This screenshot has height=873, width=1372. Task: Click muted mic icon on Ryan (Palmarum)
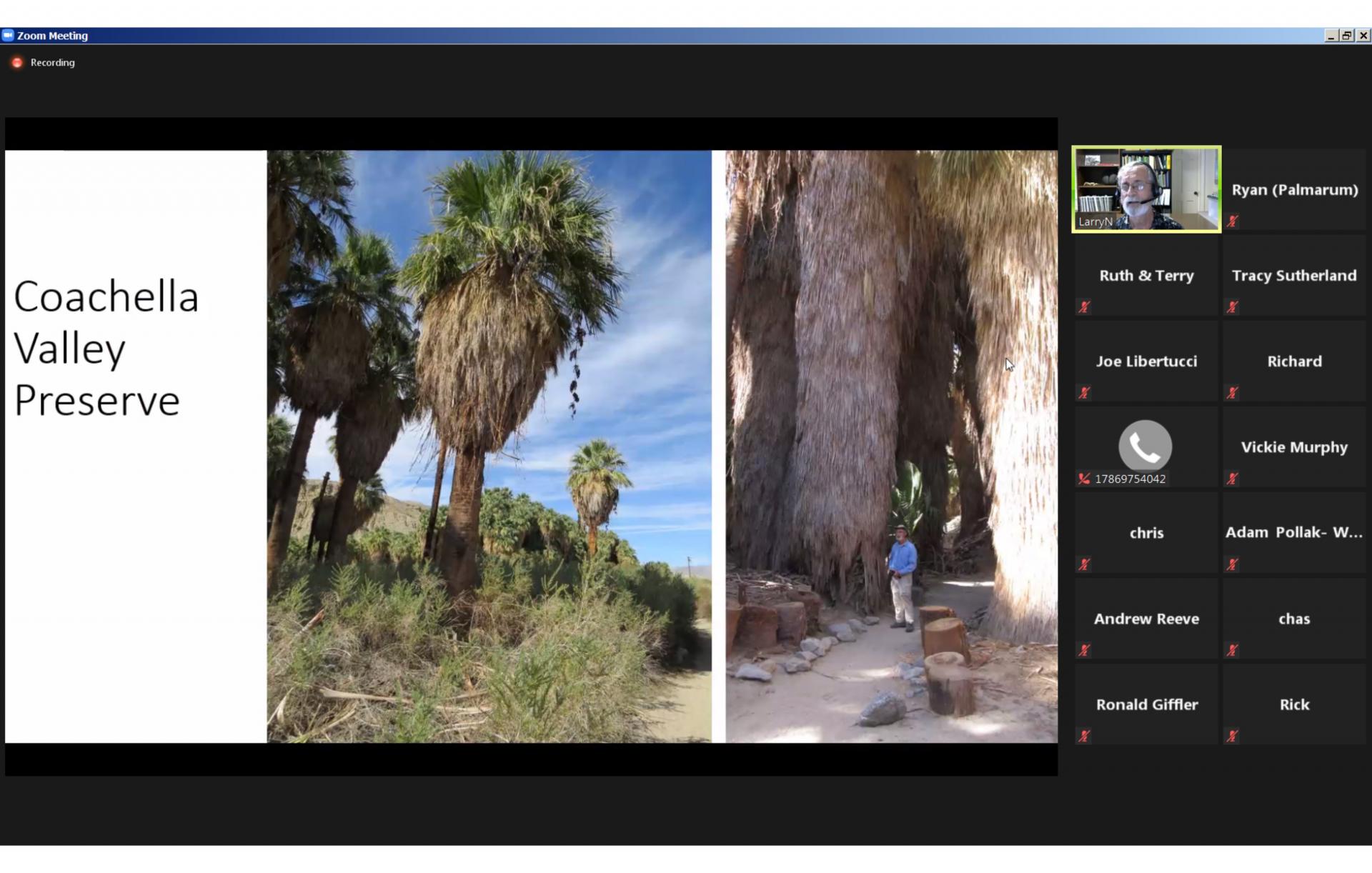coord(1233,221)
